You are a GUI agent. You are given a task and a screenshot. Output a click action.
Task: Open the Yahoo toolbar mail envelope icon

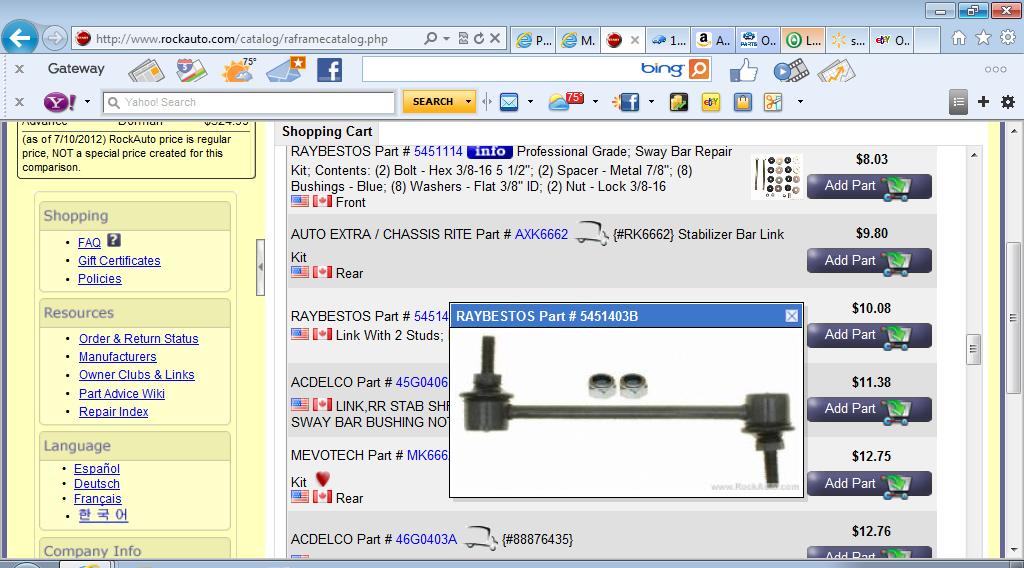(x=509, y=102)
